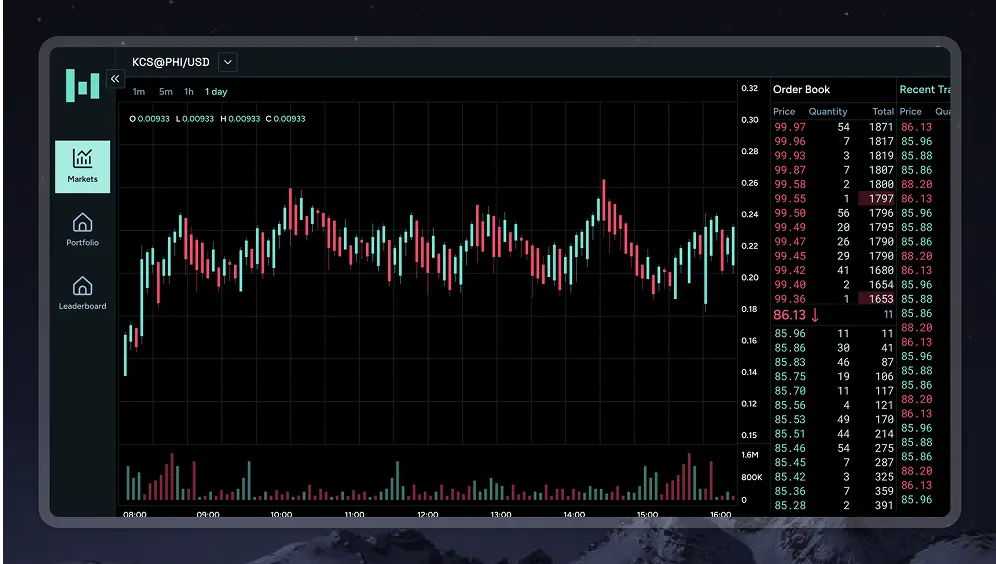Click the KCS@PHI/USD pair name
Viewport: 996px width, 564px height.
(171, 62)
